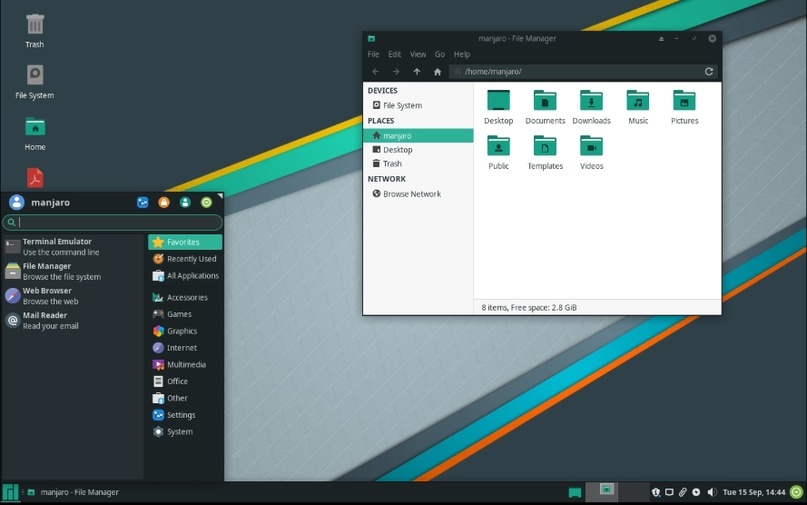
Task: Expand the All Applications list
Action: 192,276
